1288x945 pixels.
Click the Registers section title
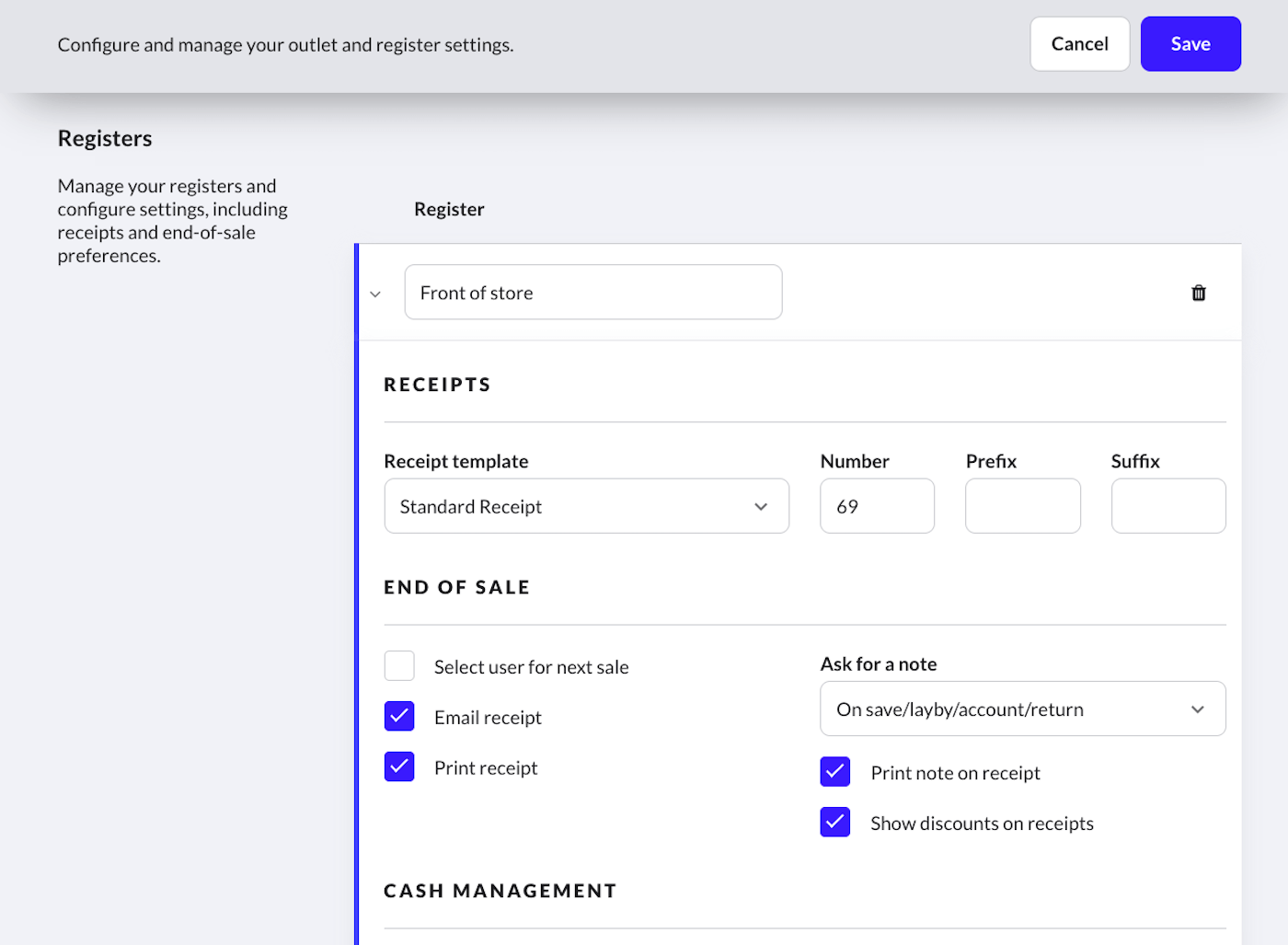pos(105,138)
